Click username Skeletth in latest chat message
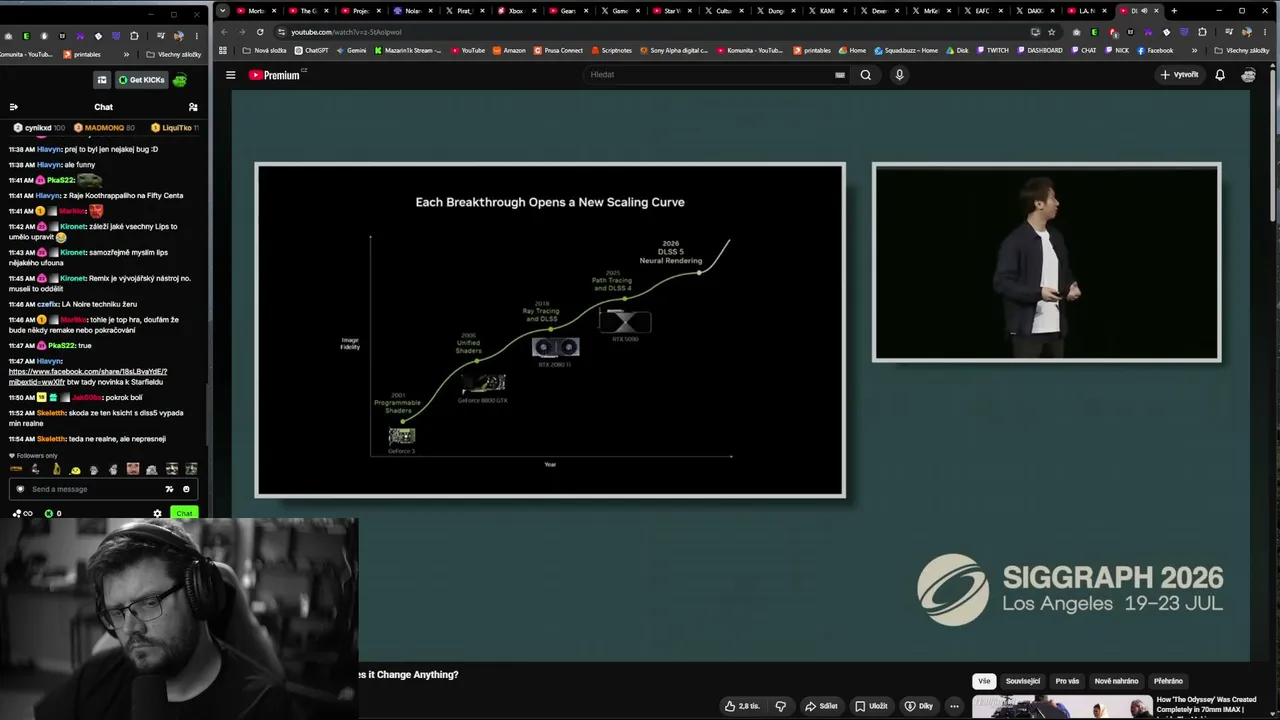The height and width of the screenshot is (720, 1280). click(x=51, y=439)
